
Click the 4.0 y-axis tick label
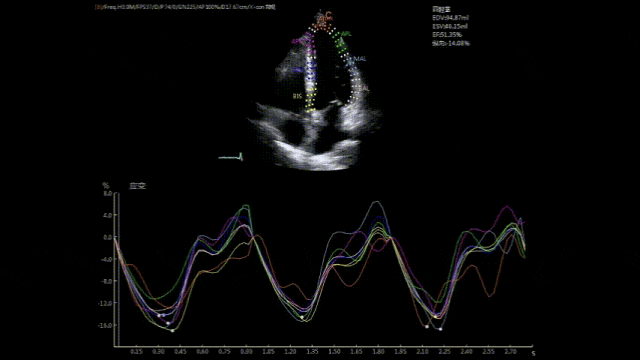107,215
